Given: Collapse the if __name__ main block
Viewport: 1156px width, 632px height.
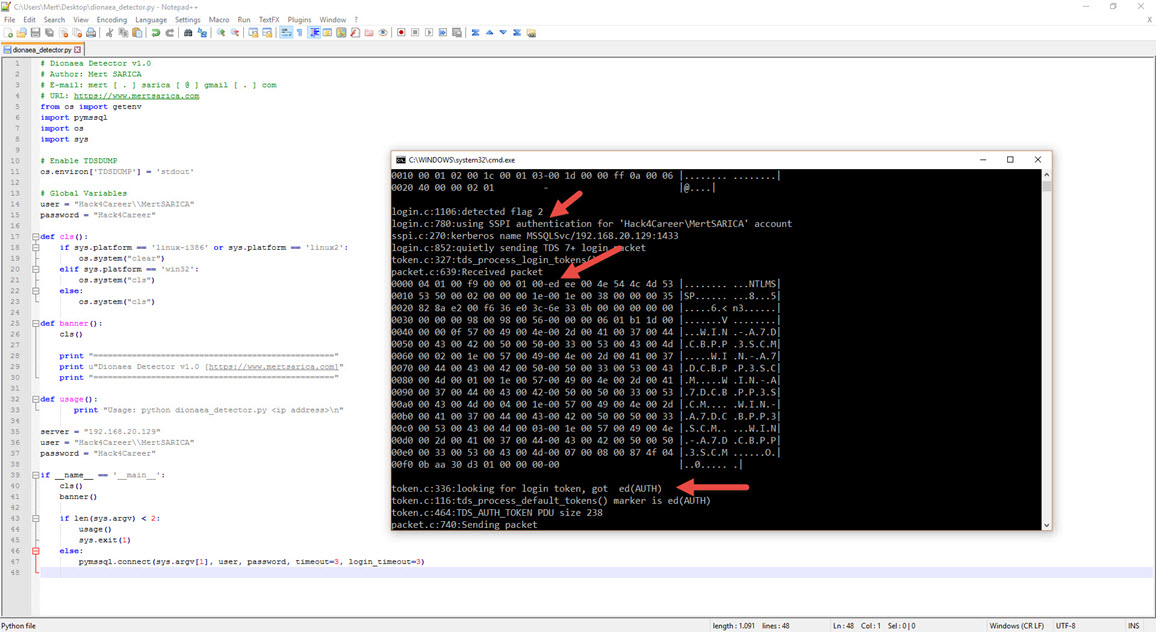Looking at the screenshot, I should tap(35, 474).
